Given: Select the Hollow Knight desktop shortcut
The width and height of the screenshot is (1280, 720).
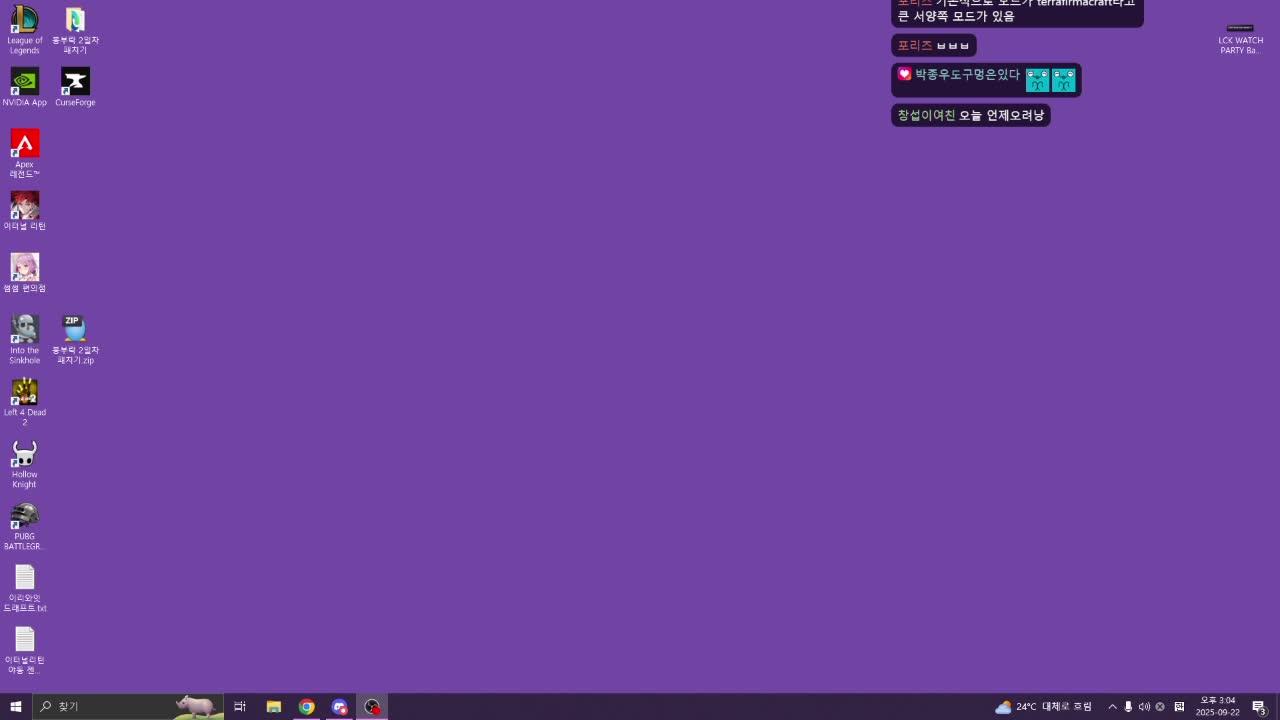Looking at the screenshot, I should [24, 465].
